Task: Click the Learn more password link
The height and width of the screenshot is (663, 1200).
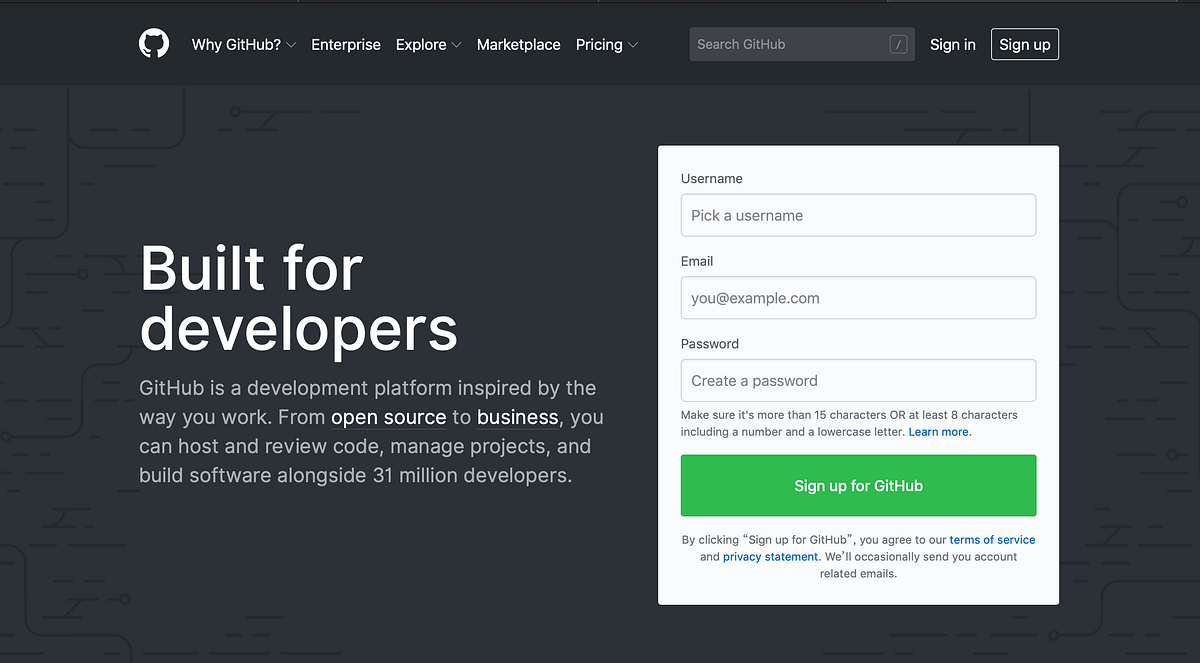Action: (x=937, y=431)
